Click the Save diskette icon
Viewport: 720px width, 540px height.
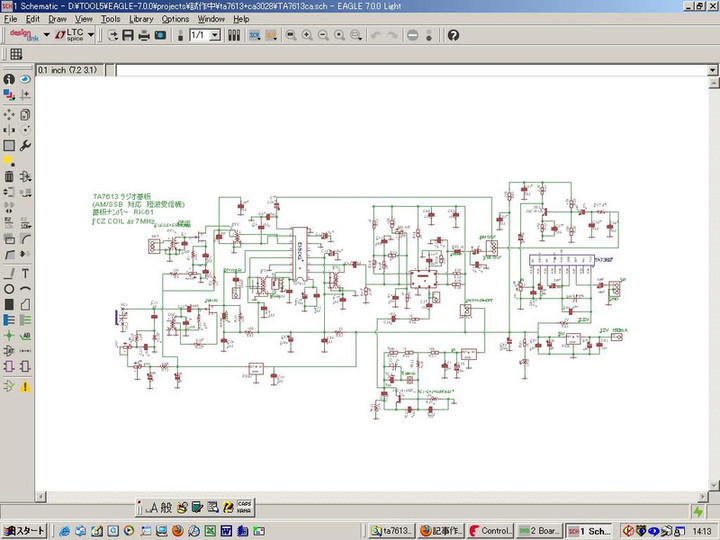pos(128,35)
